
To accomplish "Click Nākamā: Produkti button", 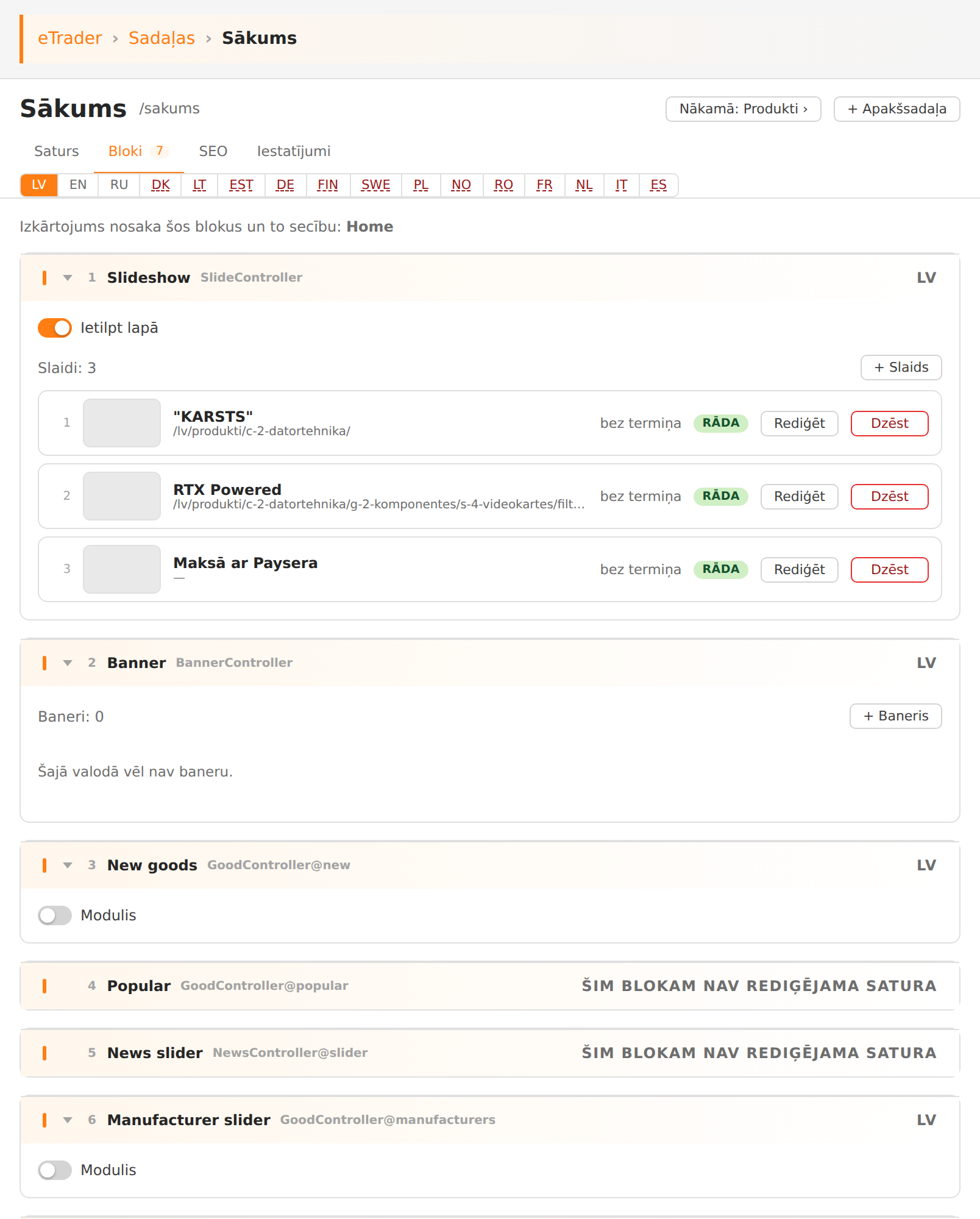I will 744,109.
